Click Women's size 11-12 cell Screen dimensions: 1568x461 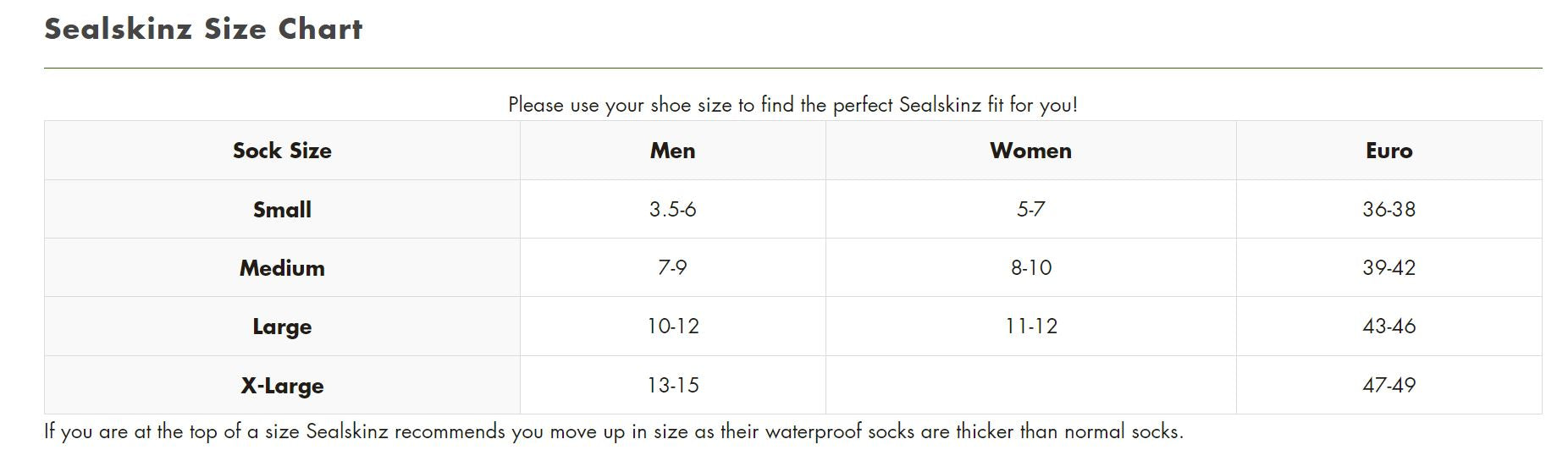[1030, 327]
